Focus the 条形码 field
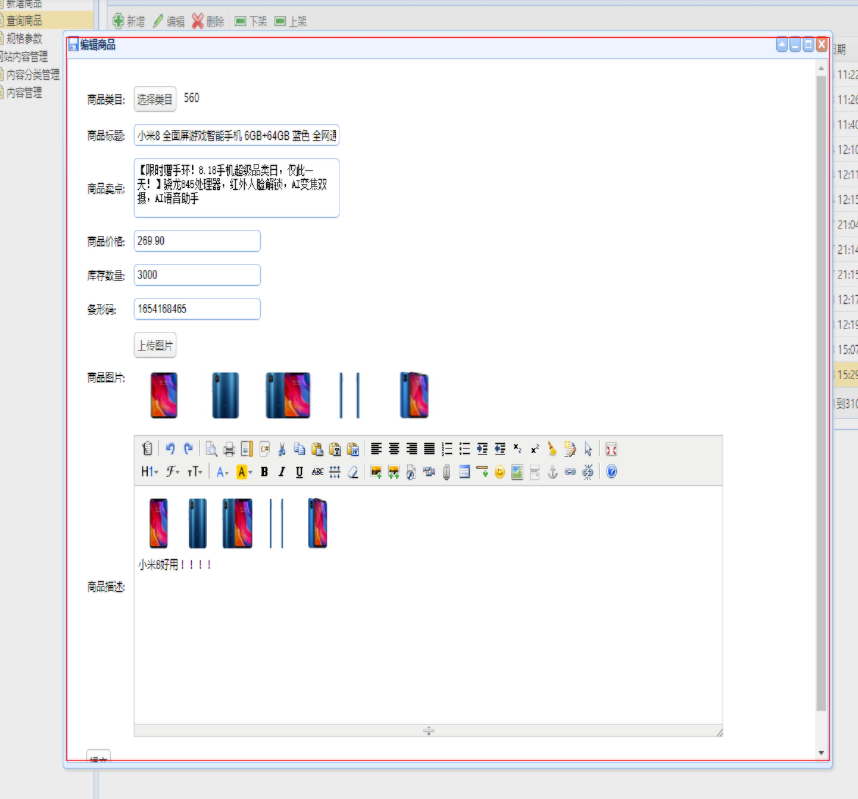This screenshot has width=858, height=799. [x=197, y=309]
